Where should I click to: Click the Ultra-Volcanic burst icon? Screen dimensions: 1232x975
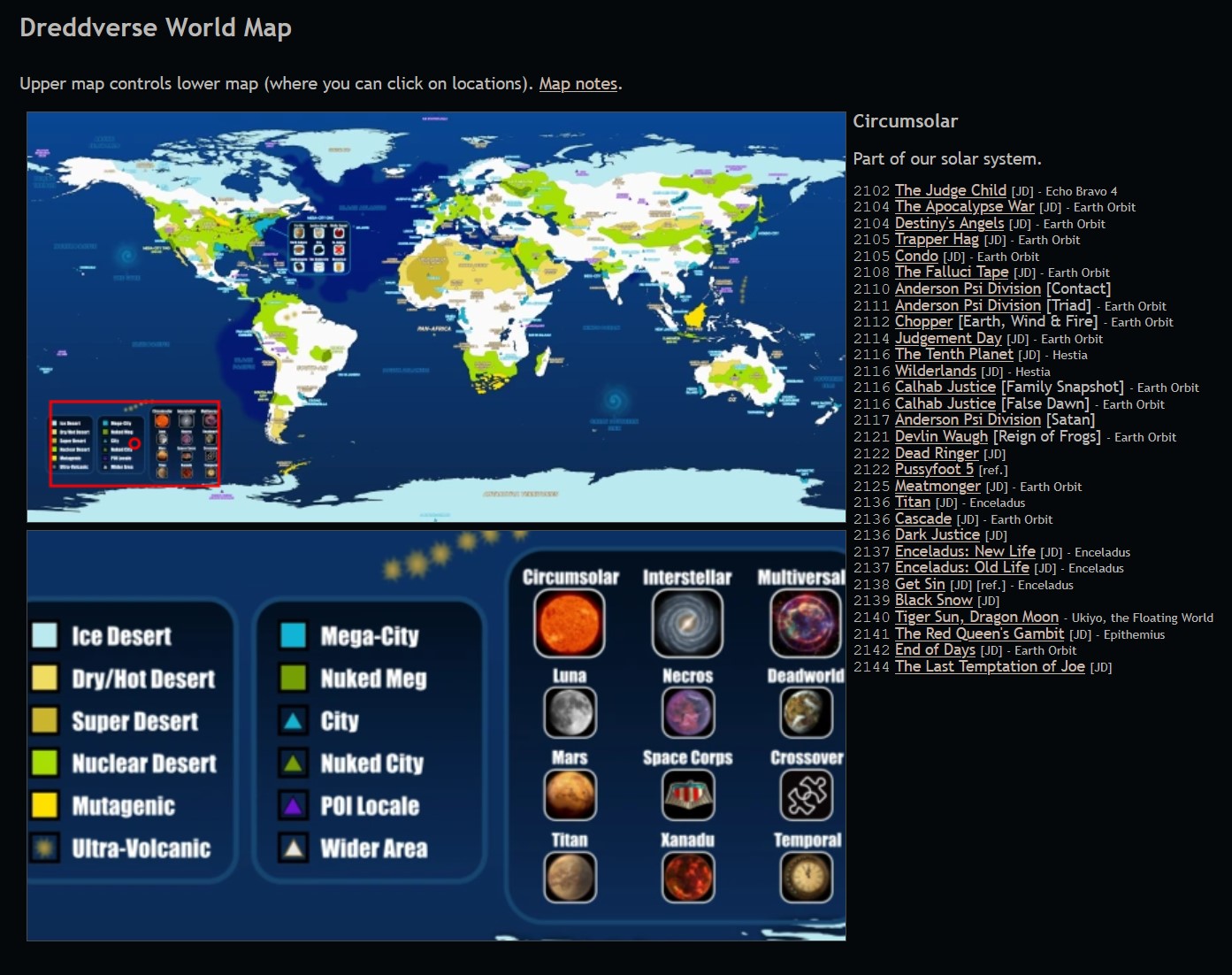coord(44,848)
